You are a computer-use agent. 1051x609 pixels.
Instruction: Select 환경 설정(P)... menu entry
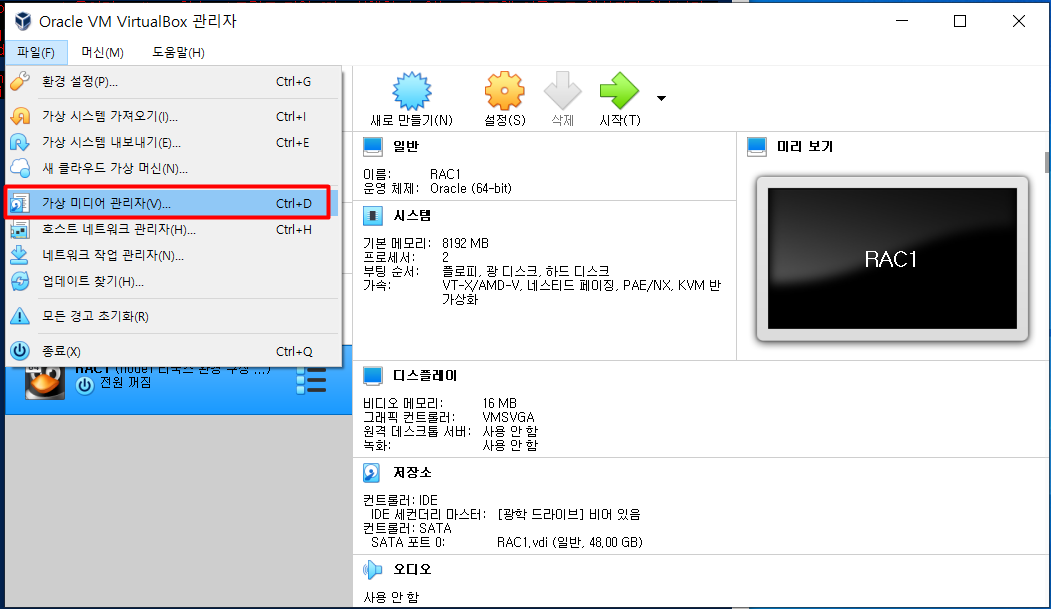(172, 82)
